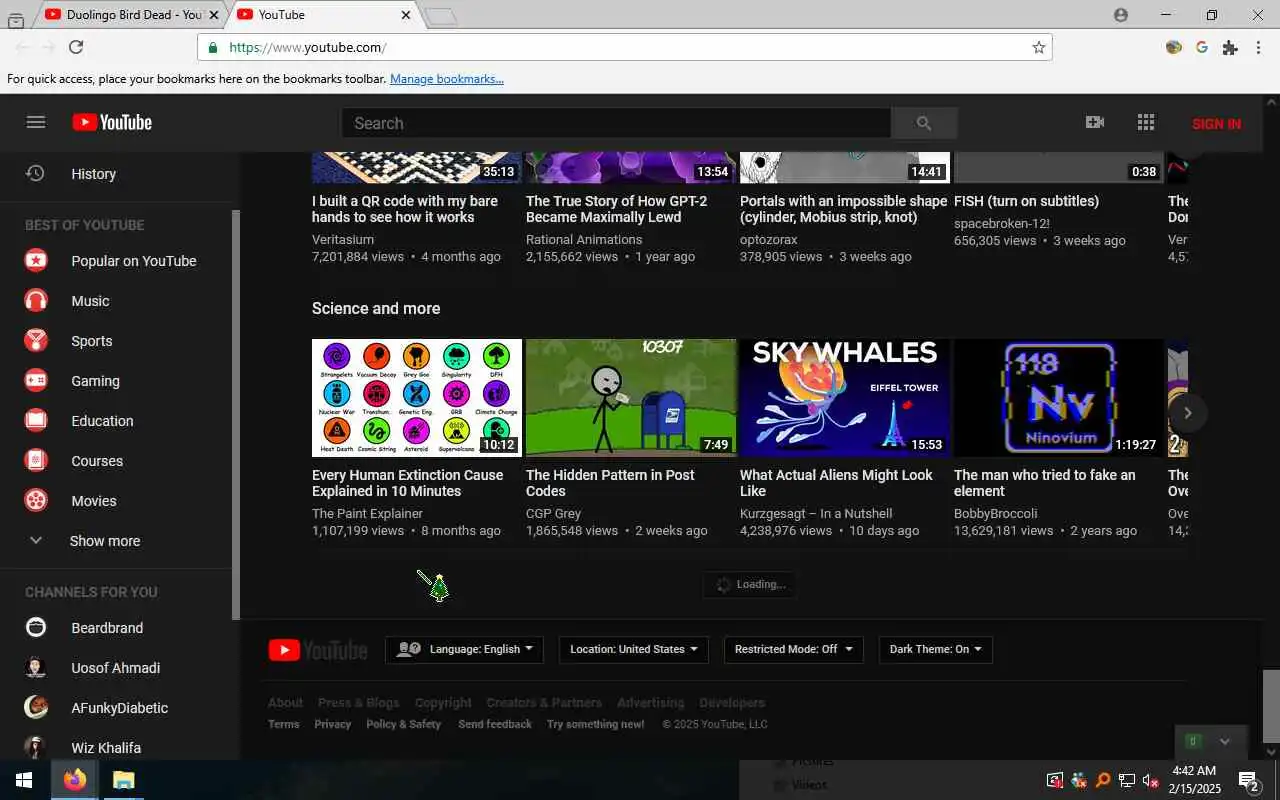Click the taskbar clock showing 4:42 AM
Screen dimensions: 1280x800
[x=1194, y=780]
